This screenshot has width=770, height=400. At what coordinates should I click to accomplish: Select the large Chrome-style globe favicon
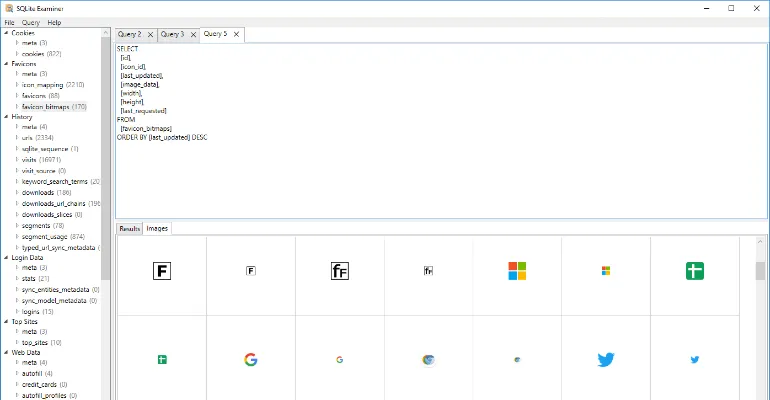(x=428, y=360)
